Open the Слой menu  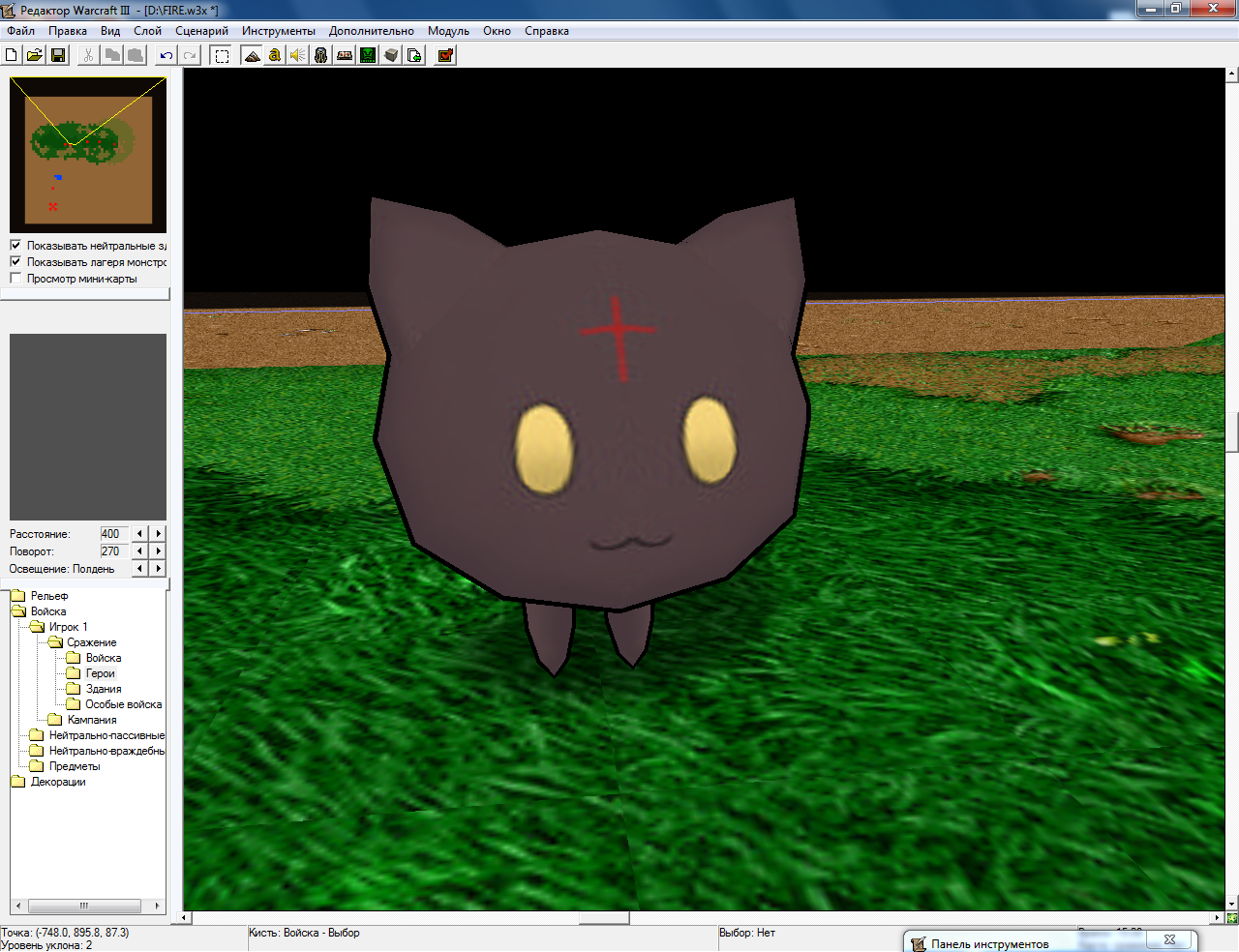pos(147,31)
